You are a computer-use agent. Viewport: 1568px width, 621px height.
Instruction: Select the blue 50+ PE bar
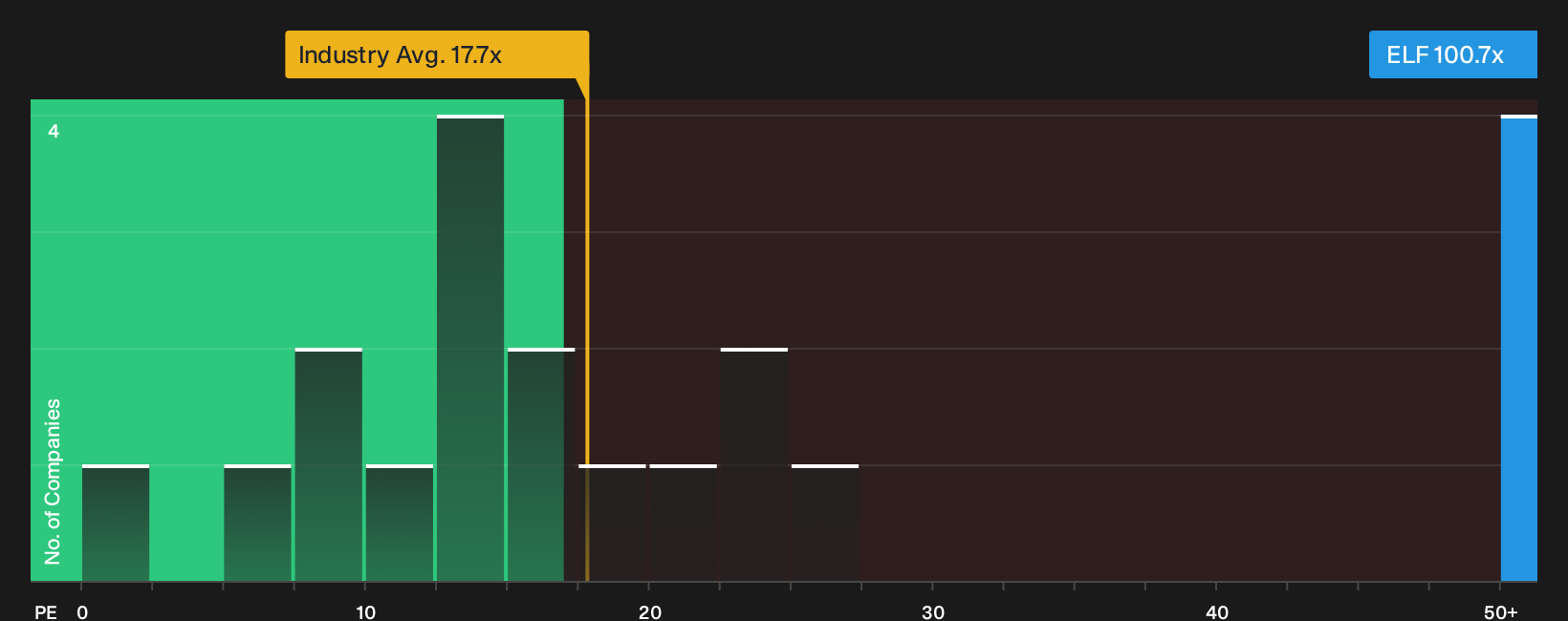click(1519, 348)
